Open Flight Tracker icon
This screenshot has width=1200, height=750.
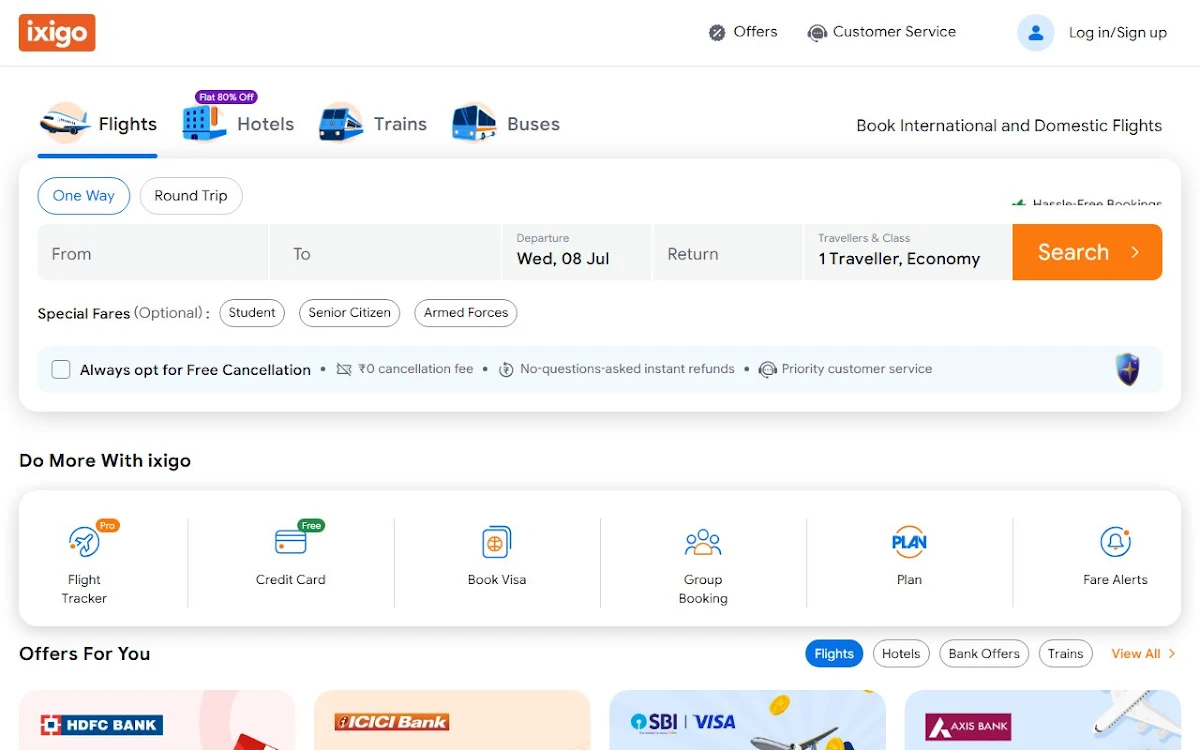[85, 542]
